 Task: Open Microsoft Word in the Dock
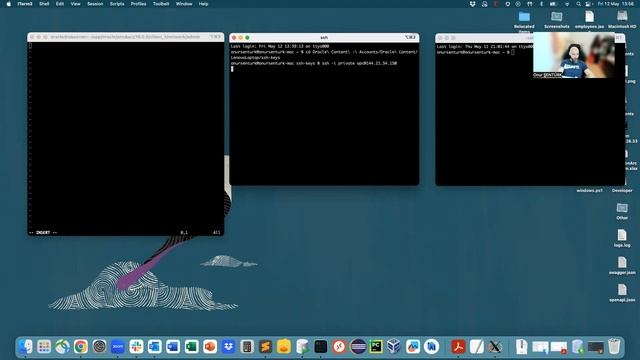[173, 347]
